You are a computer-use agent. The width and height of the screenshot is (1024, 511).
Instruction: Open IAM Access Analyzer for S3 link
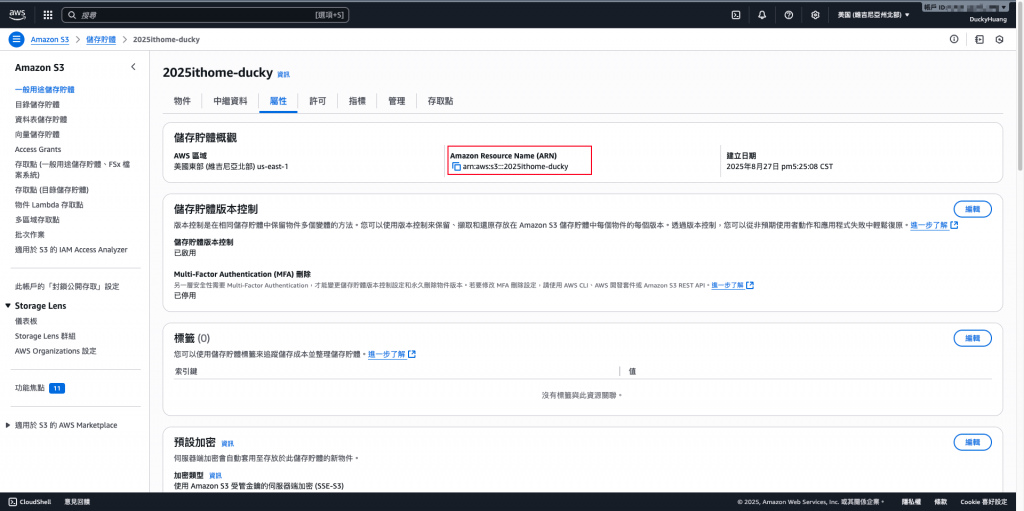point(71,250)
